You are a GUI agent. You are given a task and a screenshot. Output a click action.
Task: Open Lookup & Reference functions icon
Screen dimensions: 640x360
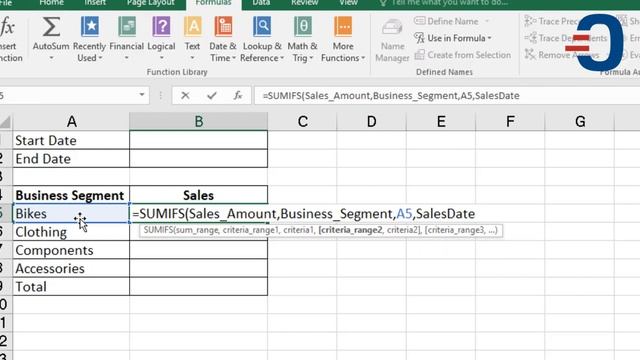click(261, 28)
